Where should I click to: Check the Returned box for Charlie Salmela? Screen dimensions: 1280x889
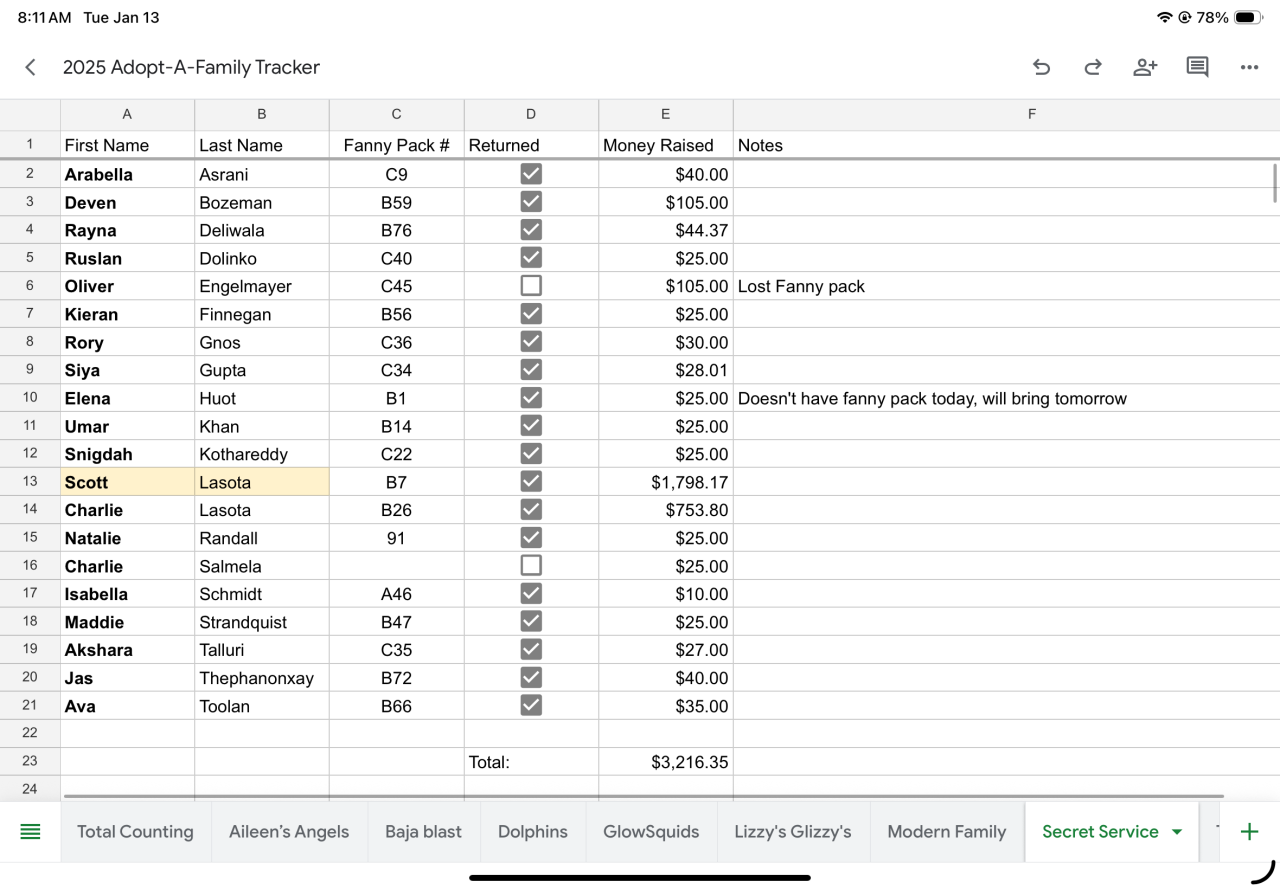pyautogui.click(x=531, y=566)
